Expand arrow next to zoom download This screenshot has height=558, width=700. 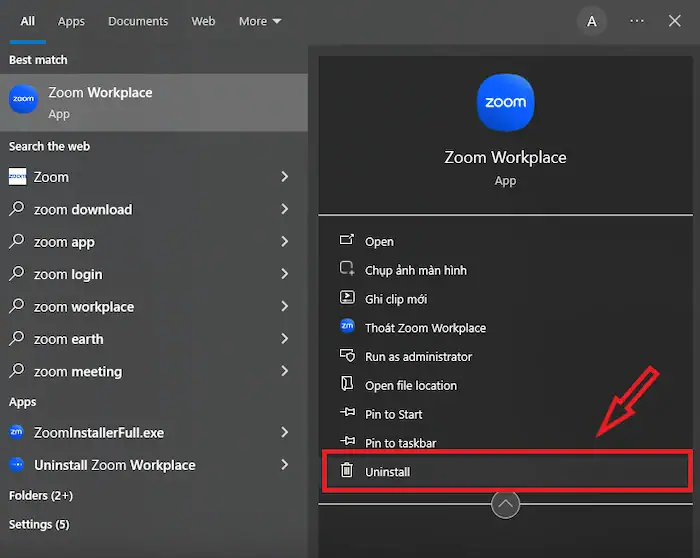point(284,209)
